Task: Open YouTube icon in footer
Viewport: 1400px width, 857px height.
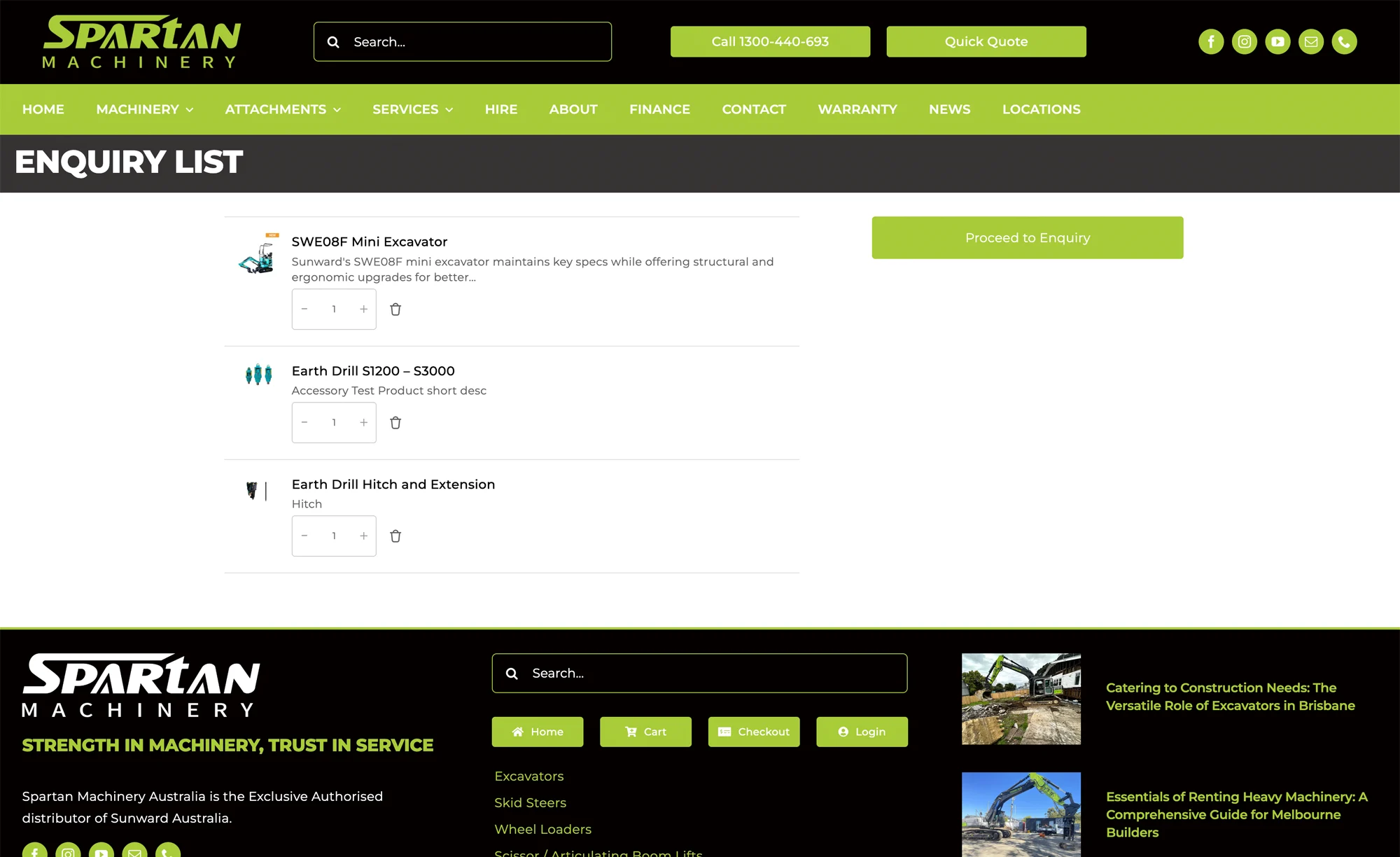Action: (101, 850)
